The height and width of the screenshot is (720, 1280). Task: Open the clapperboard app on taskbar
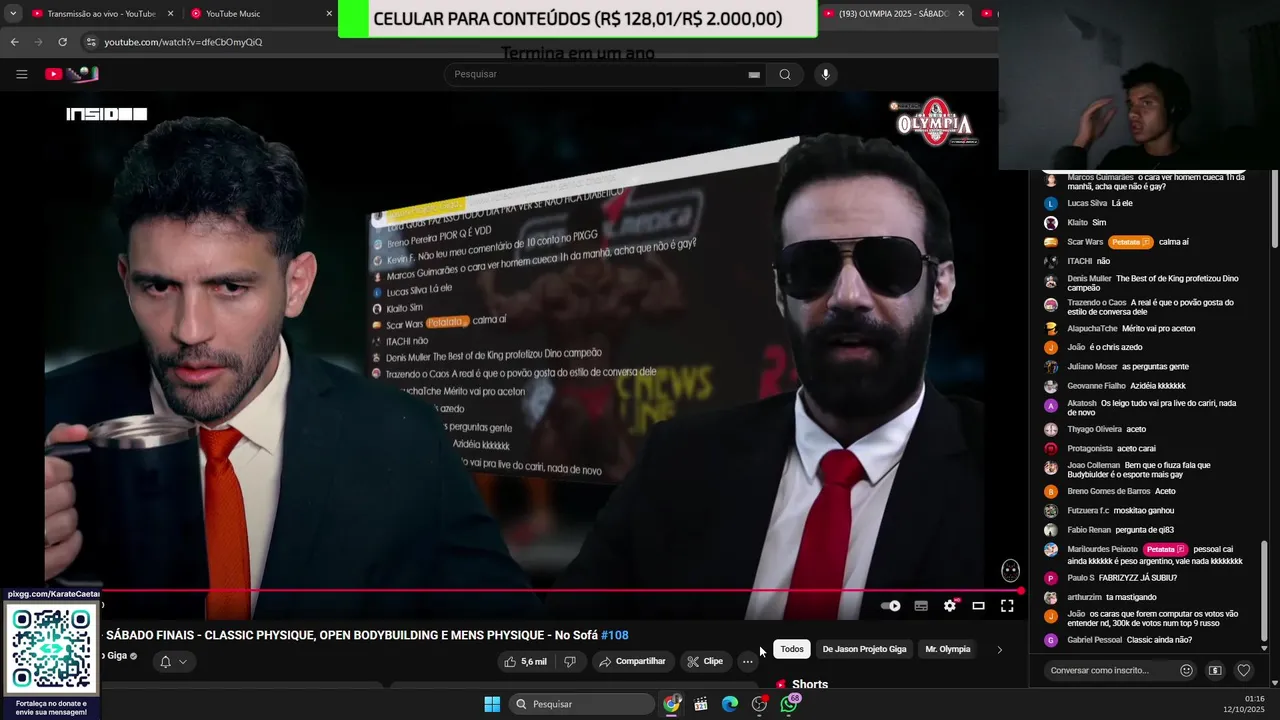click(701, 704)
